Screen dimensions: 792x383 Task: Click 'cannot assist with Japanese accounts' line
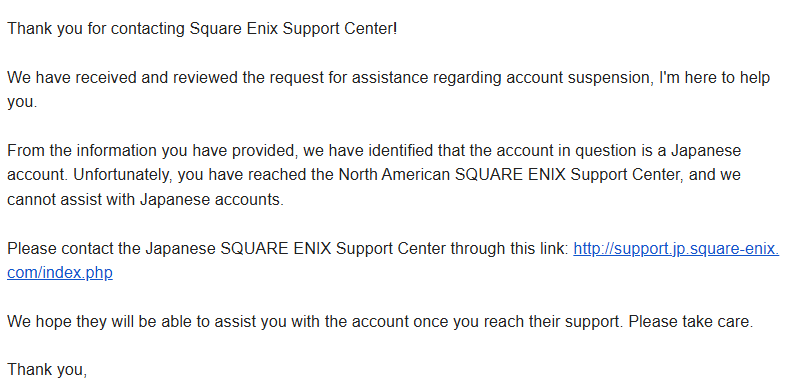click(145, 200)
